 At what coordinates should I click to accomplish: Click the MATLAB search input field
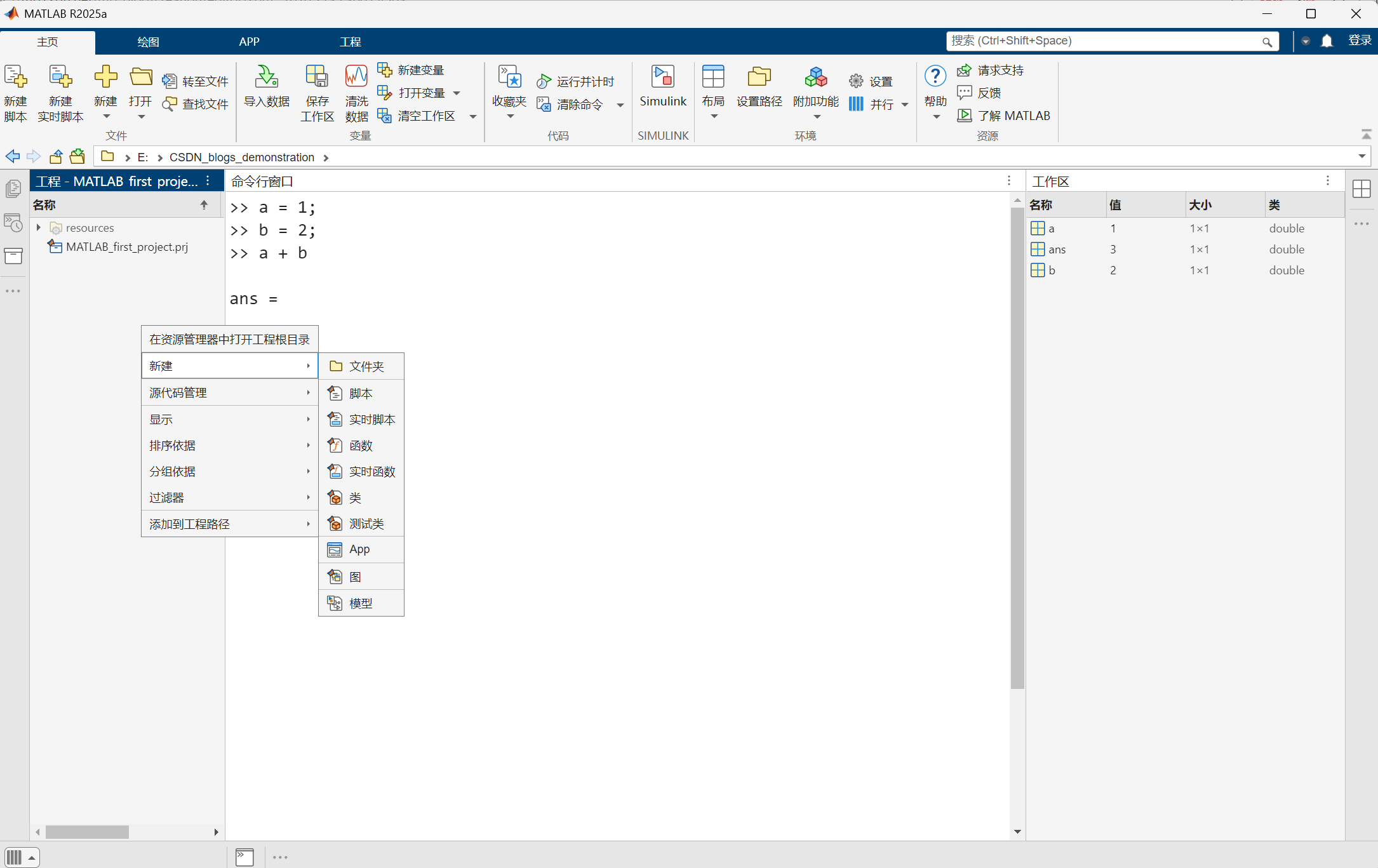click(x=1105, y=41)
